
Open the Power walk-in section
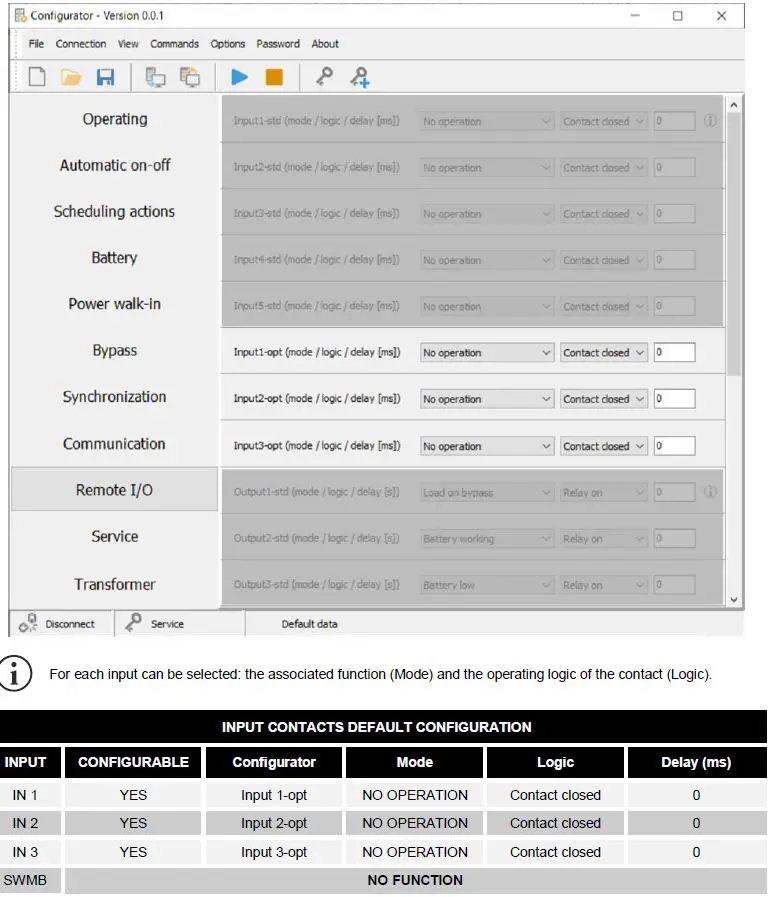pyautogui.click(x=114, y=304)
